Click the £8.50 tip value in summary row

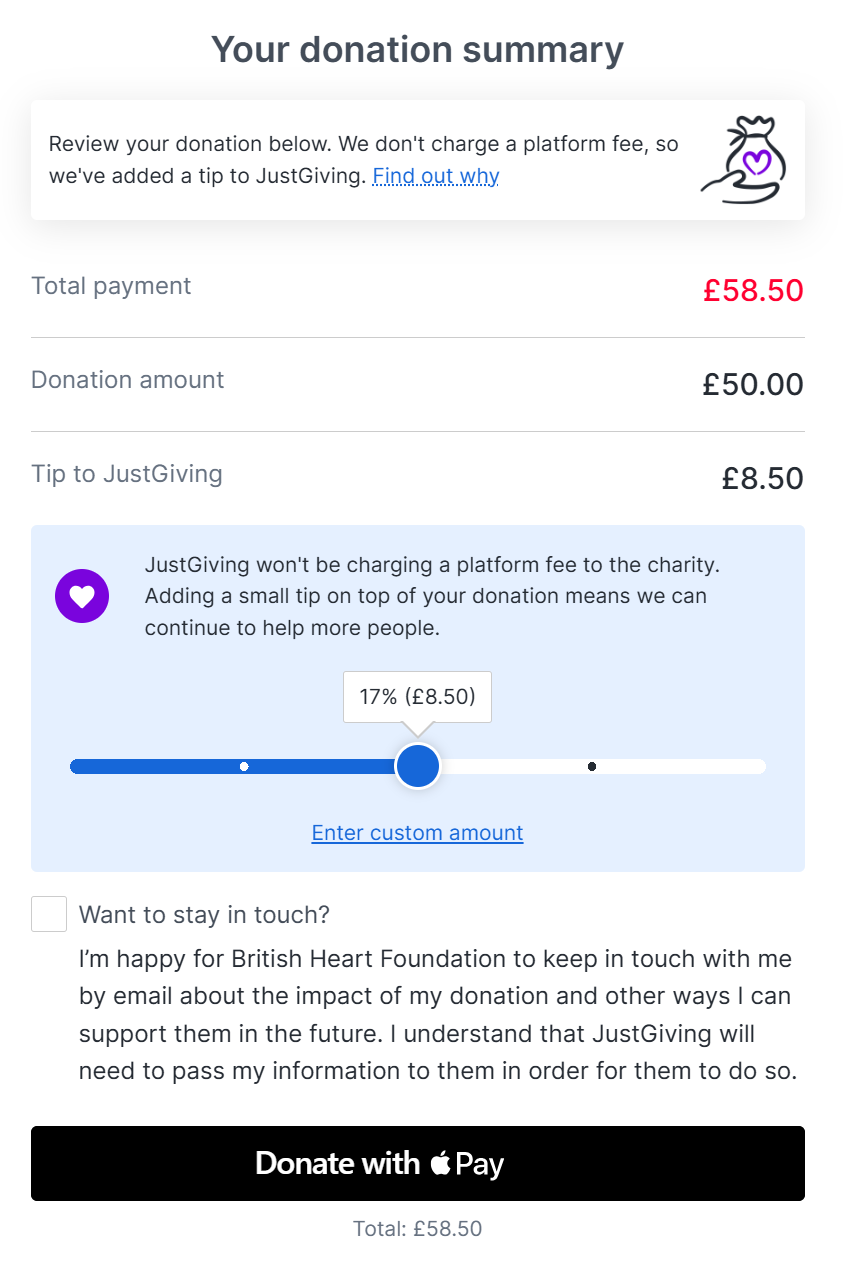click(x=763, y=479)
